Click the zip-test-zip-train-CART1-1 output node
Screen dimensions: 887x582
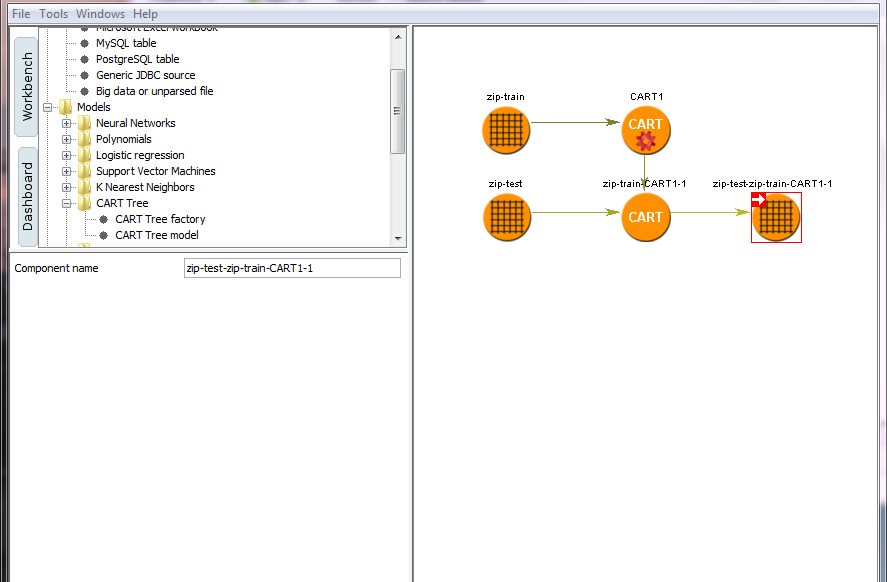coord(776,217)
